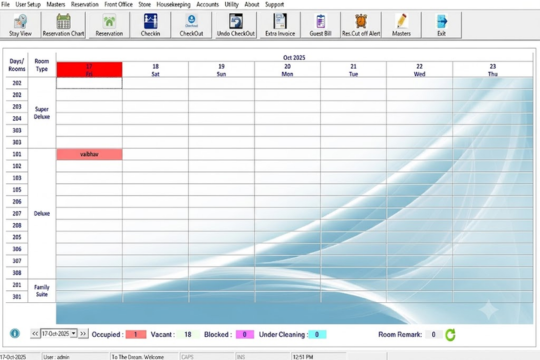
Task: Click the Family Suite room type label
Action: click(42, 291)
